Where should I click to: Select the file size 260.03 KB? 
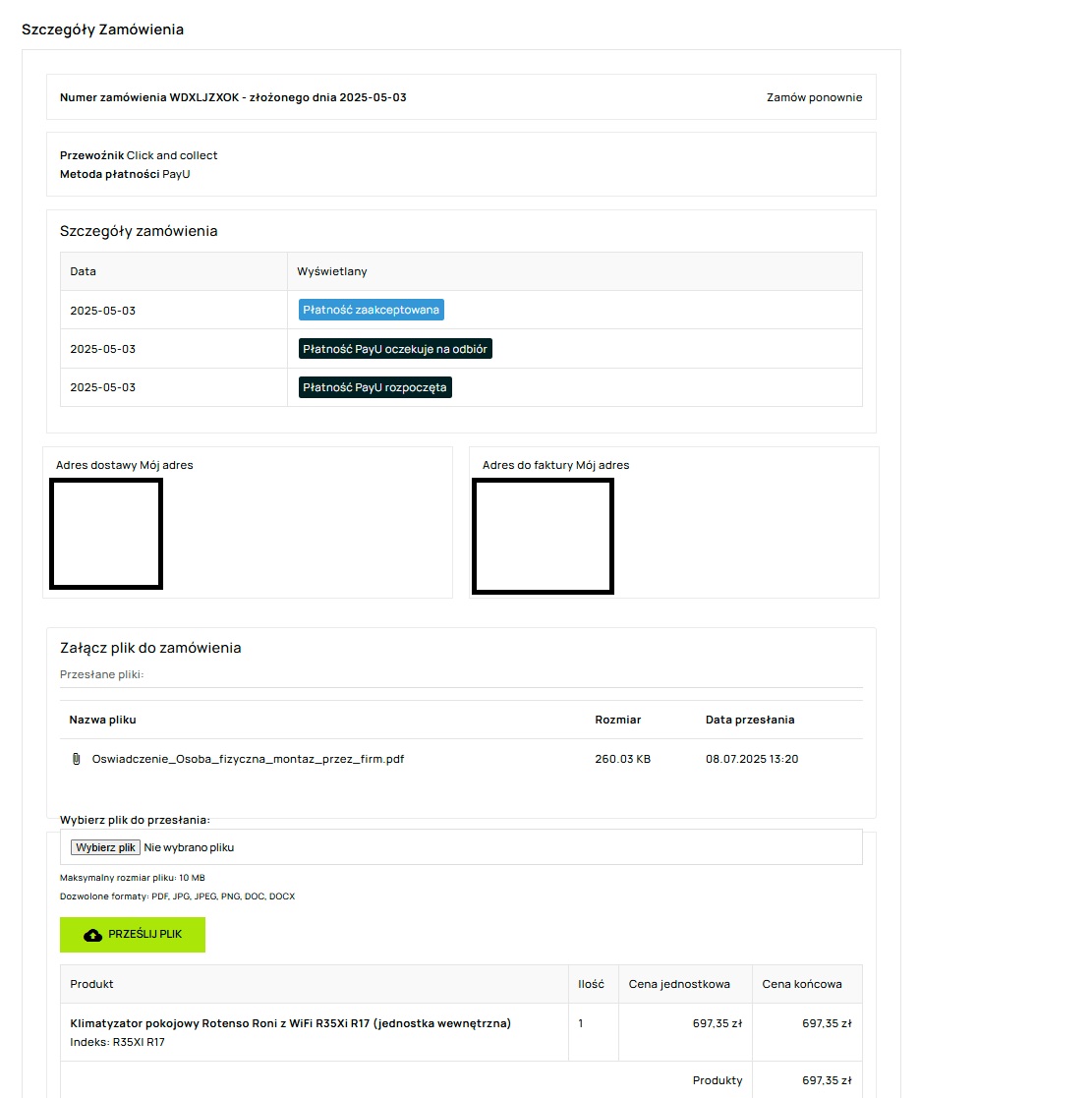tap(623, 759)
